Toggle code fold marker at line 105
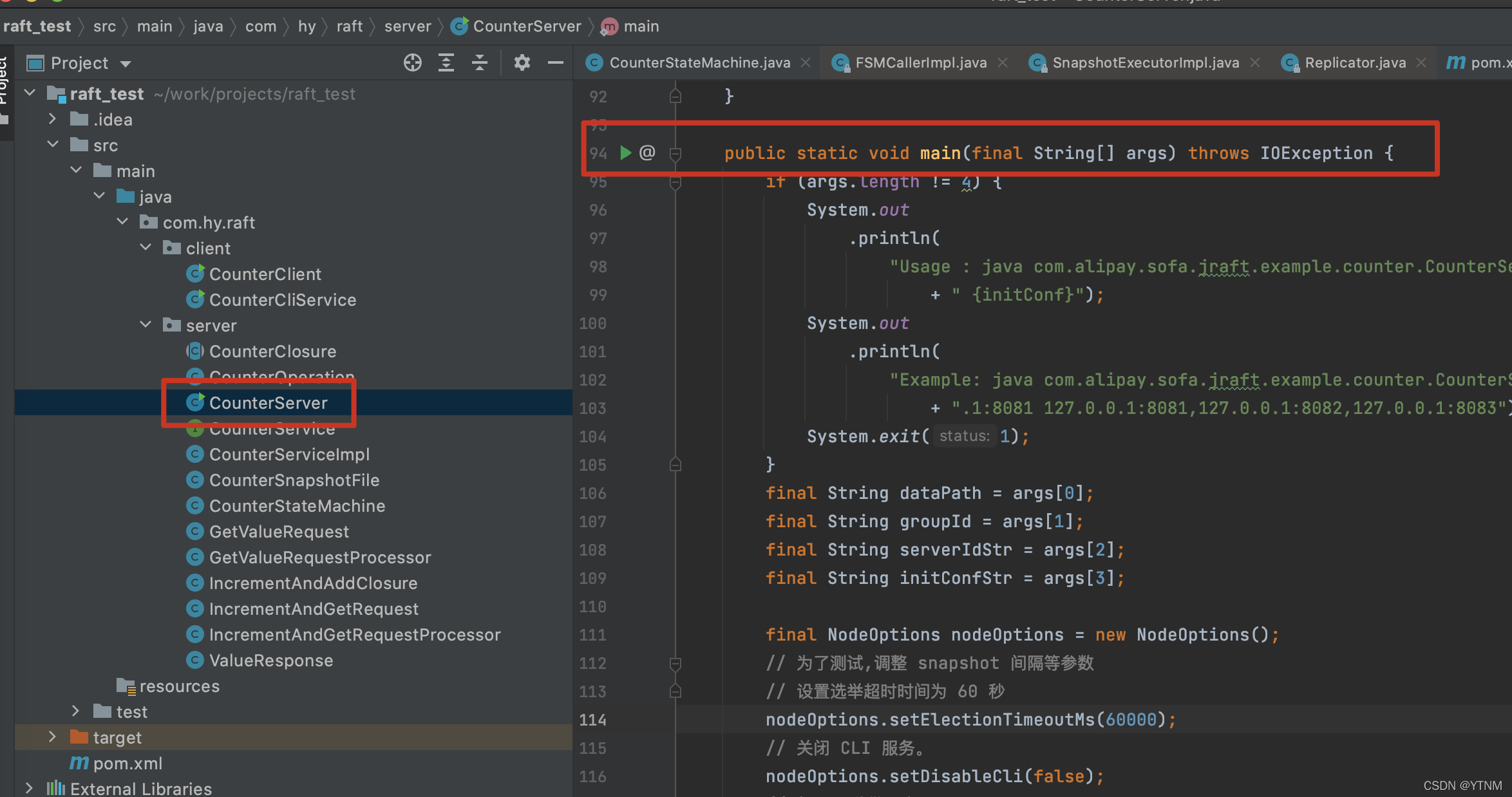The height and width of the screenshot is (797, 1512). point(675,465)
